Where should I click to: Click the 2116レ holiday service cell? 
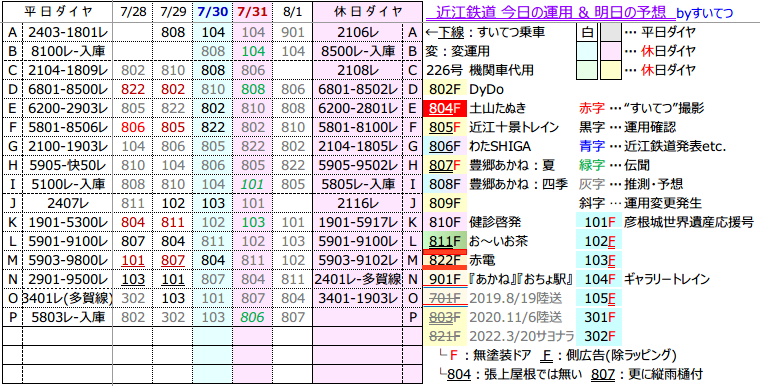tap(357, 203)
